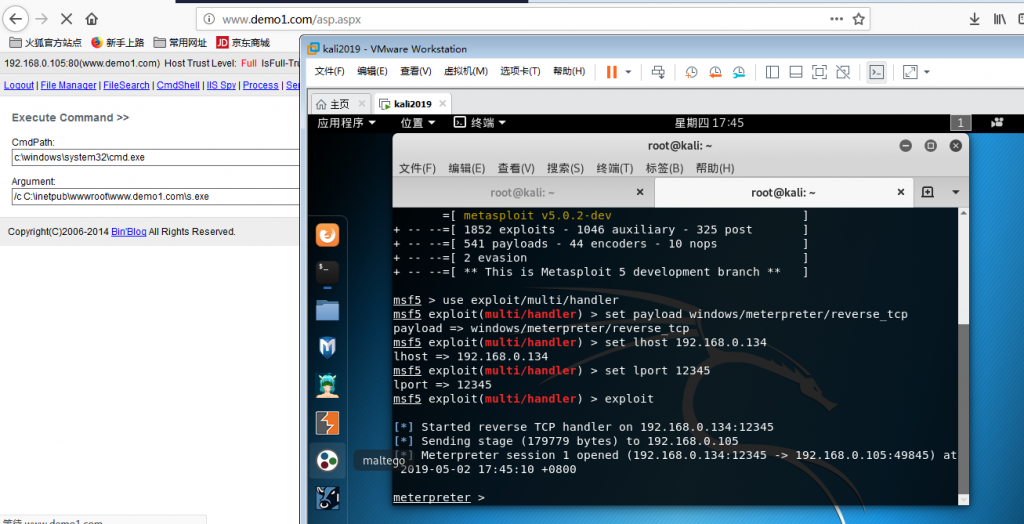
Task: Open terminal 帮助(H) menu
Action: [x=714, y=169]
